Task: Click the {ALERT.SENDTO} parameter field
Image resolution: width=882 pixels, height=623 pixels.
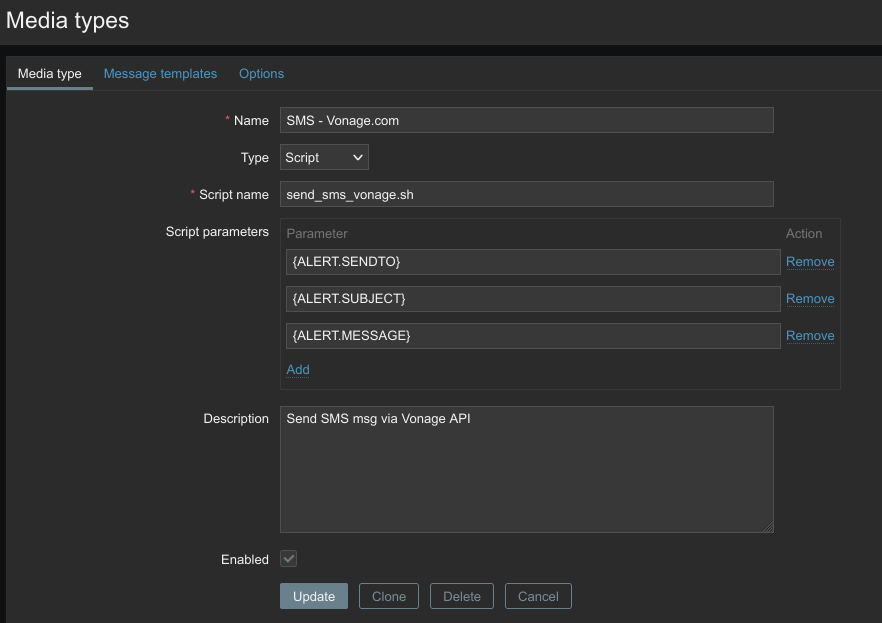Action: coord(532,262)
